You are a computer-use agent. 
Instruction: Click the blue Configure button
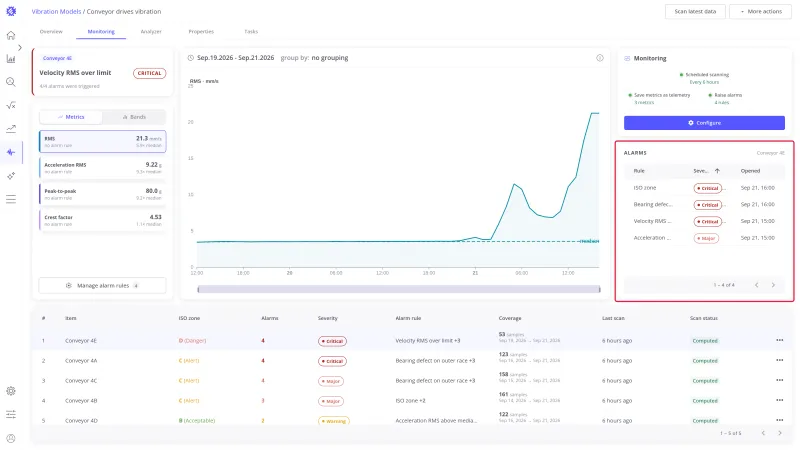click(704, 123)
